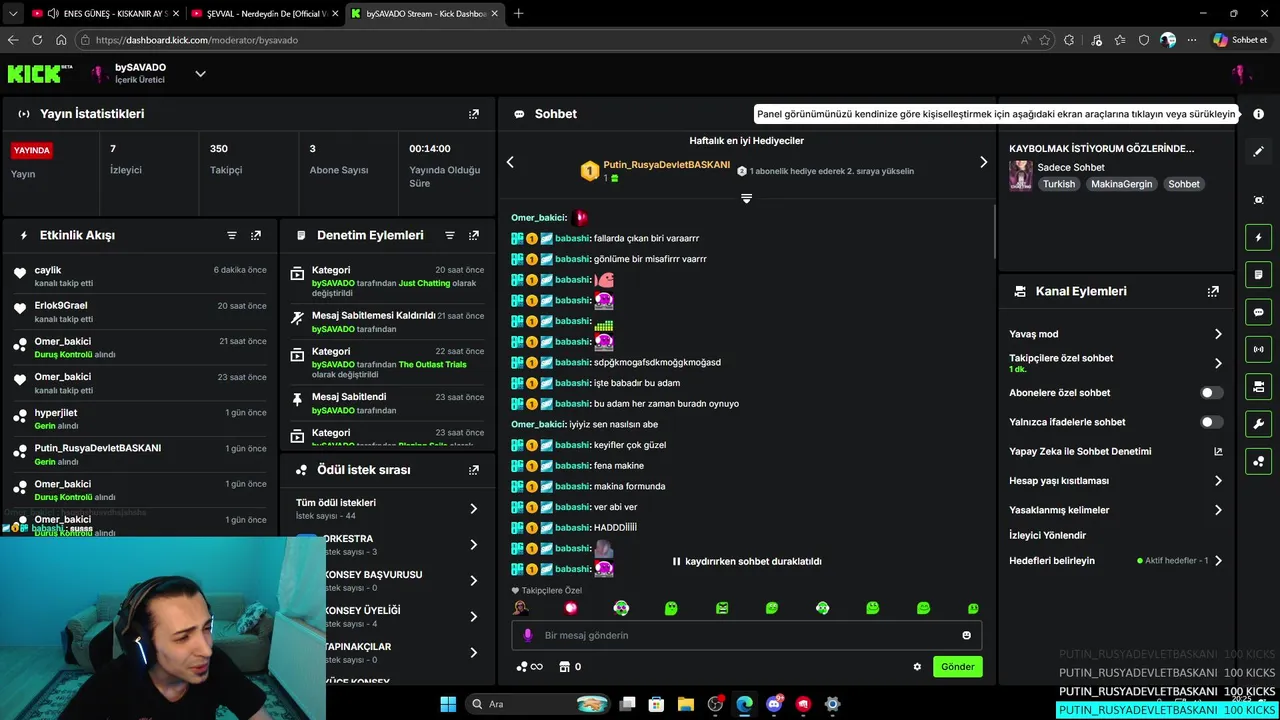The height and width of the screenshot is (720, 1280).
Task: Open Yapay Zeka ile Sohbet Denetimi link
Action: tap(1116, 452)
